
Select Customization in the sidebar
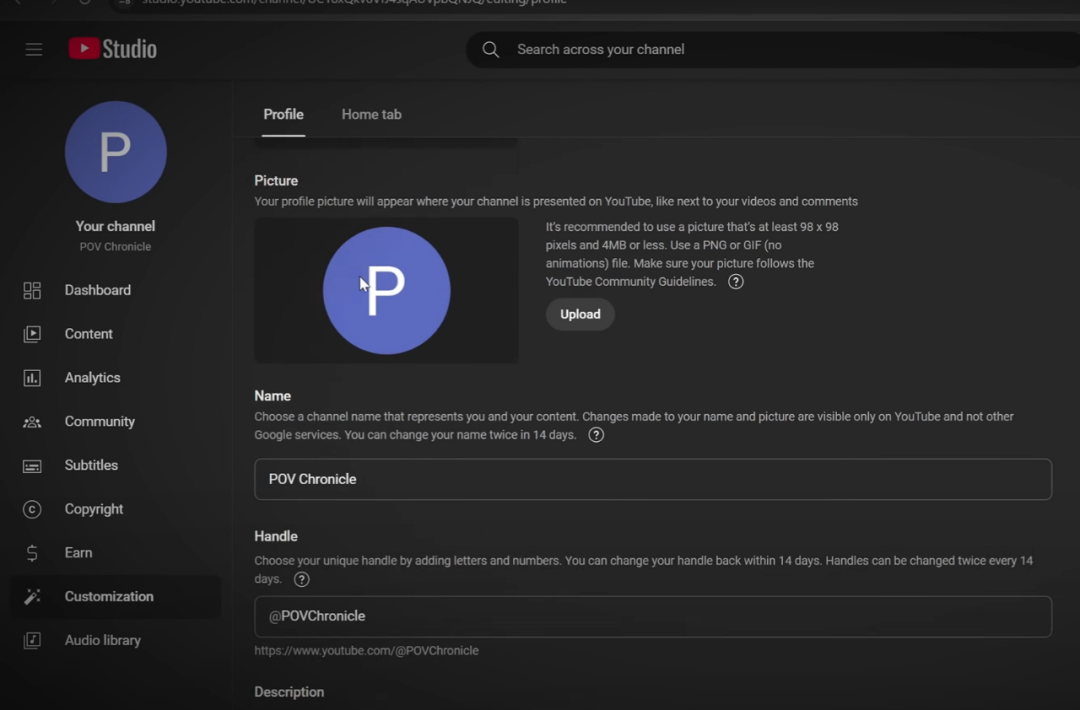tap(116, 596)
